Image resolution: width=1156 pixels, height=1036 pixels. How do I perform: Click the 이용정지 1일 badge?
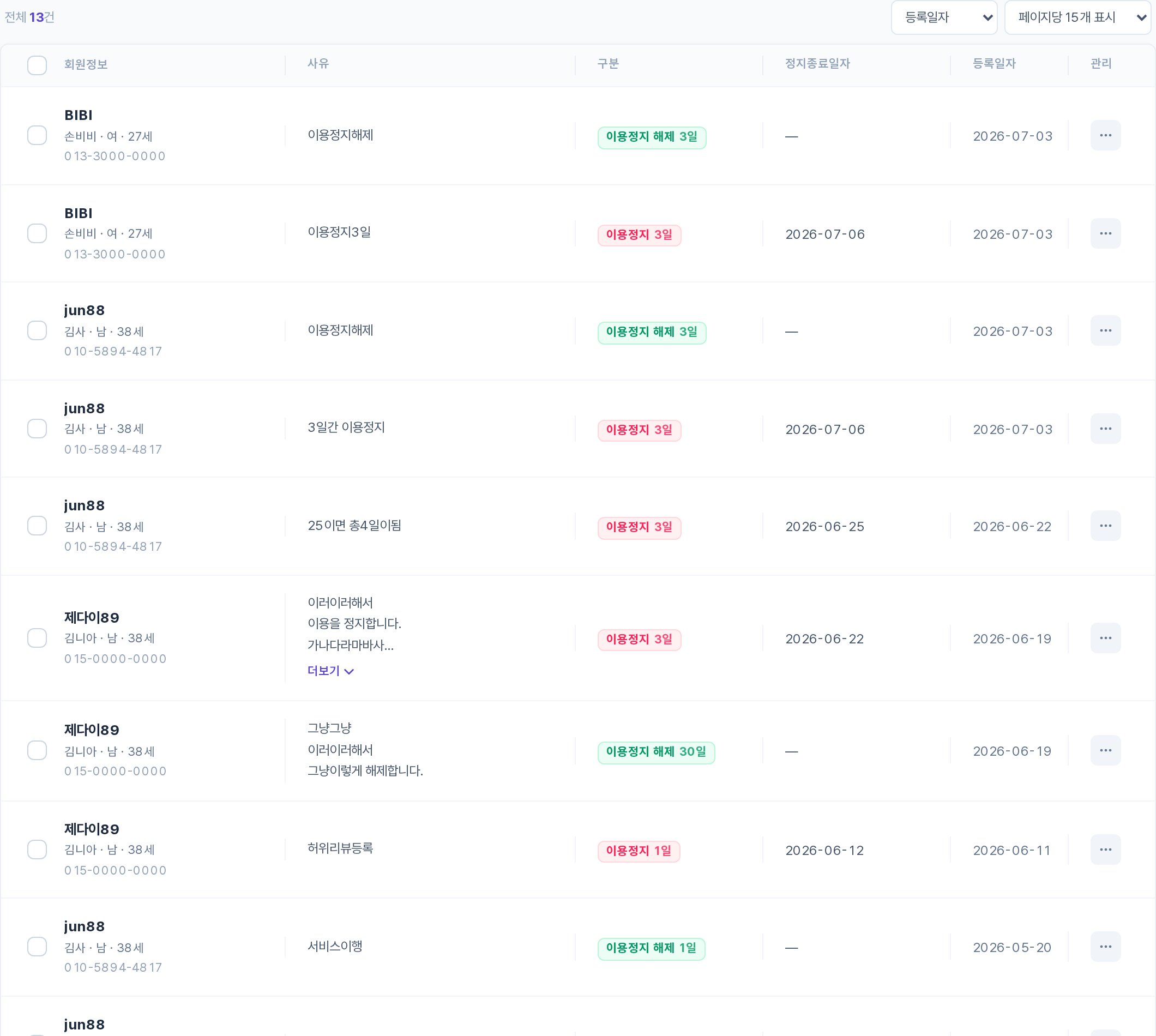point(639,851)
